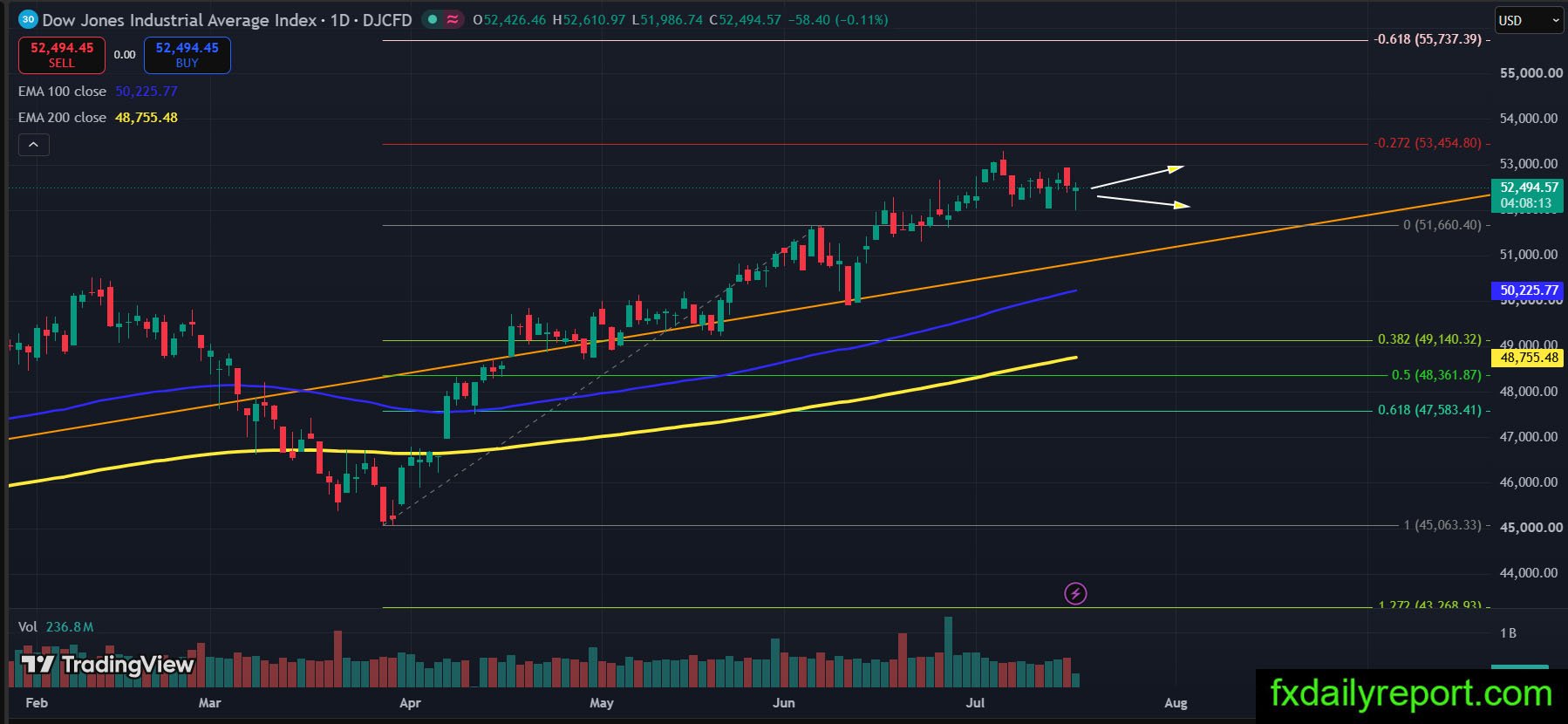1568x724 pixels.
Task: Click the Mar label on the time axis
Action: 209,703
